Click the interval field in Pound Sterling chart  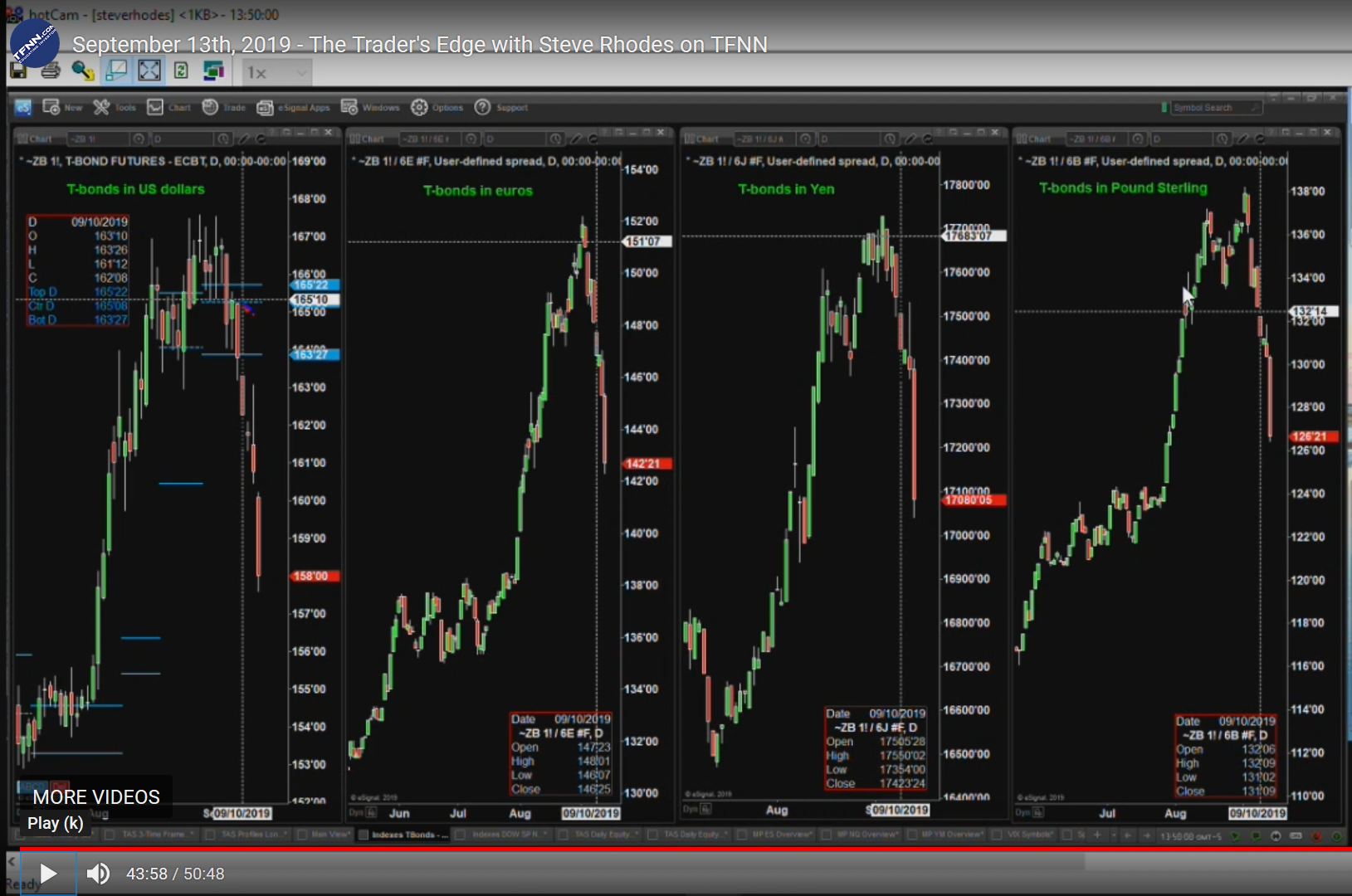(x=1181, y=139)
